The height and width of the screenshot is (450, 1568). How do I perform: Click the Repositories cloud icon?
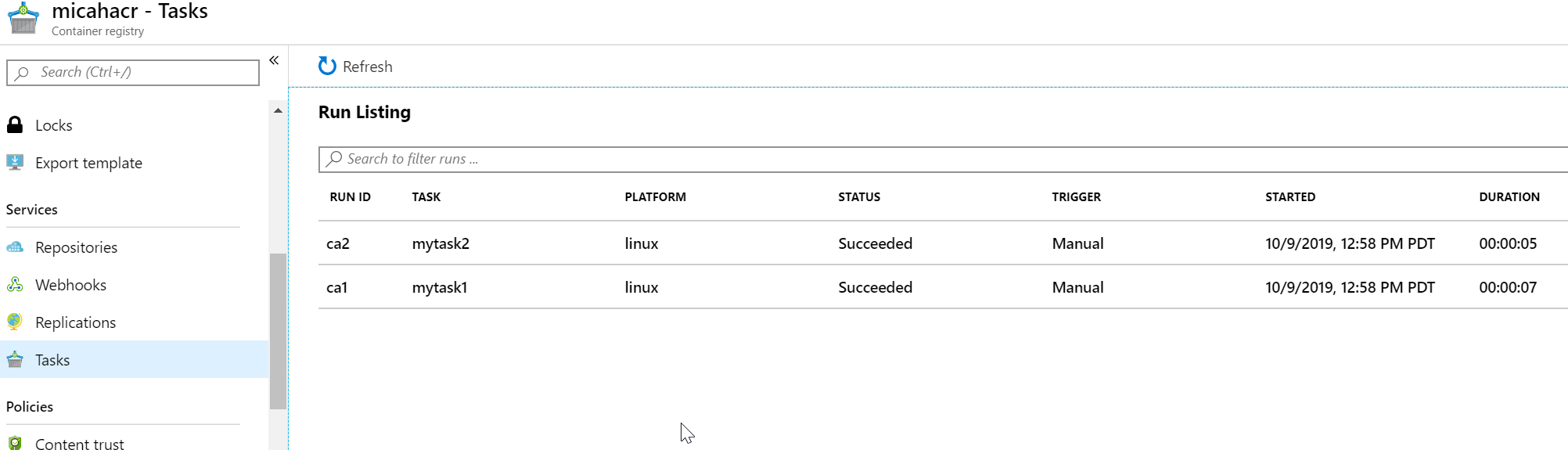15,247
